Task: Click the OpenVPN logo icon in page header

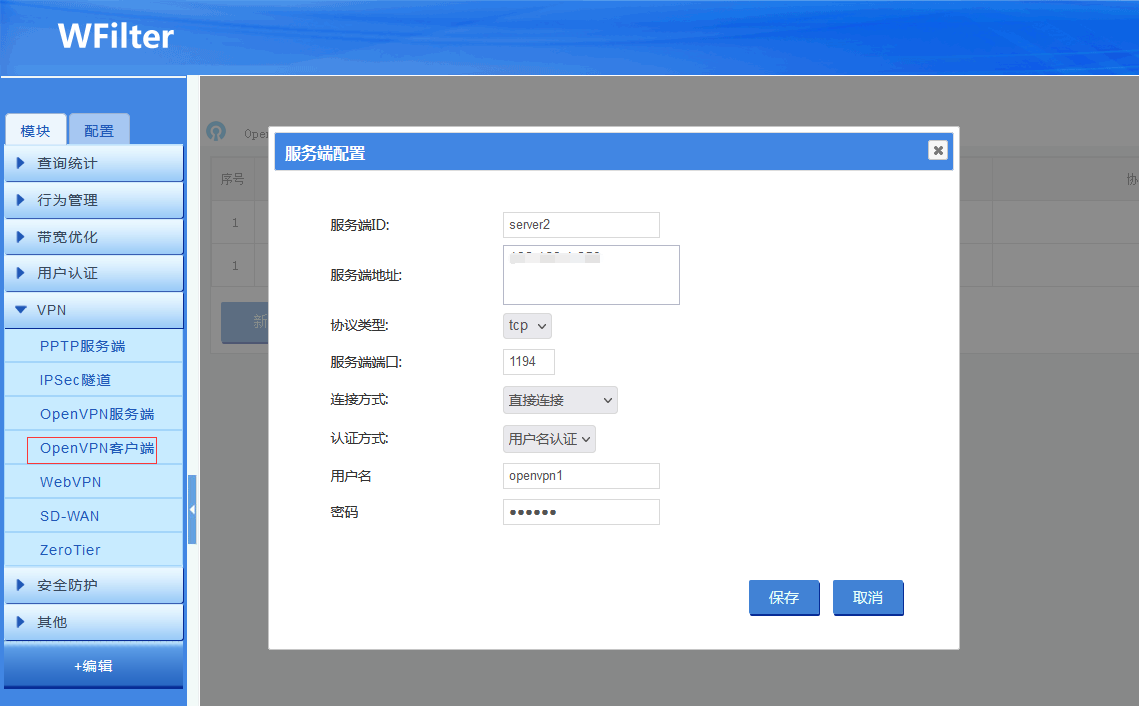Action: coord(216,132)
